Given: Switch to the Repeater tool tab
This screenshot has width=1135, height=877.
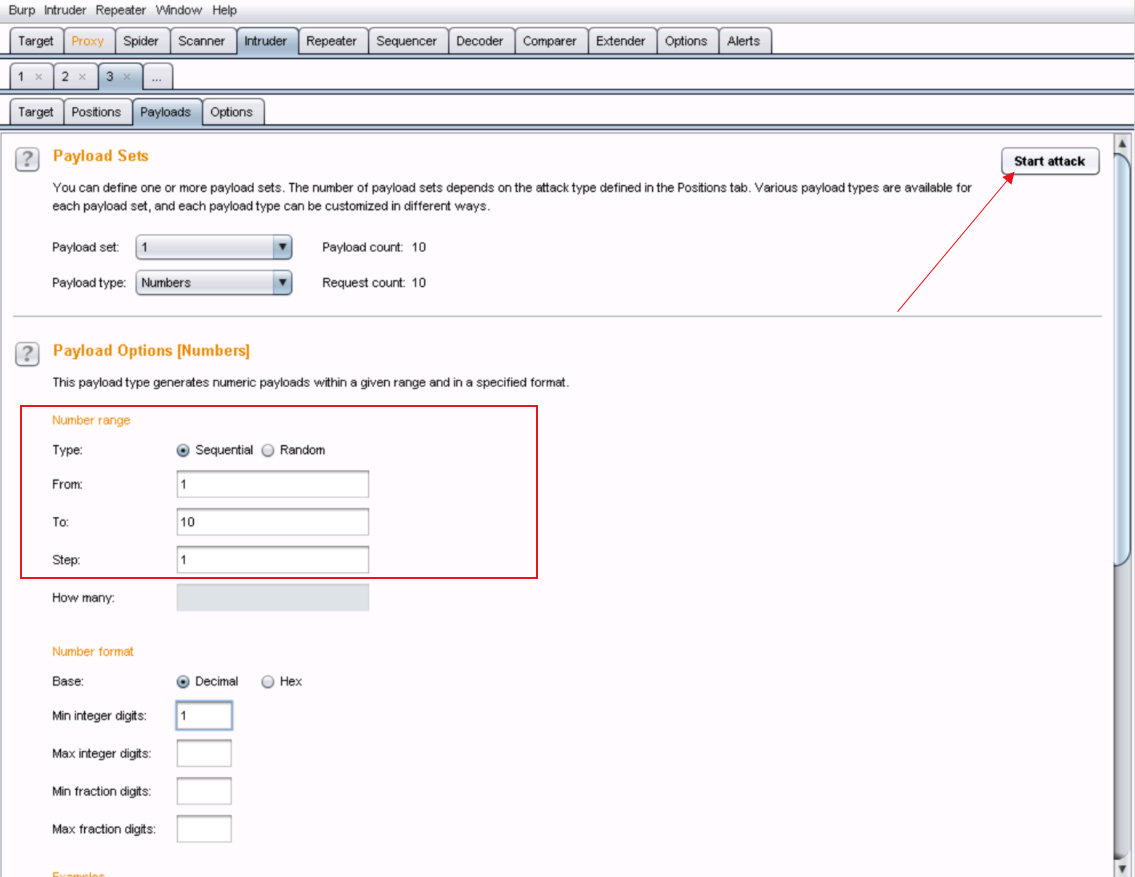Looking at the screenshot, I should (x=332, y=41).
